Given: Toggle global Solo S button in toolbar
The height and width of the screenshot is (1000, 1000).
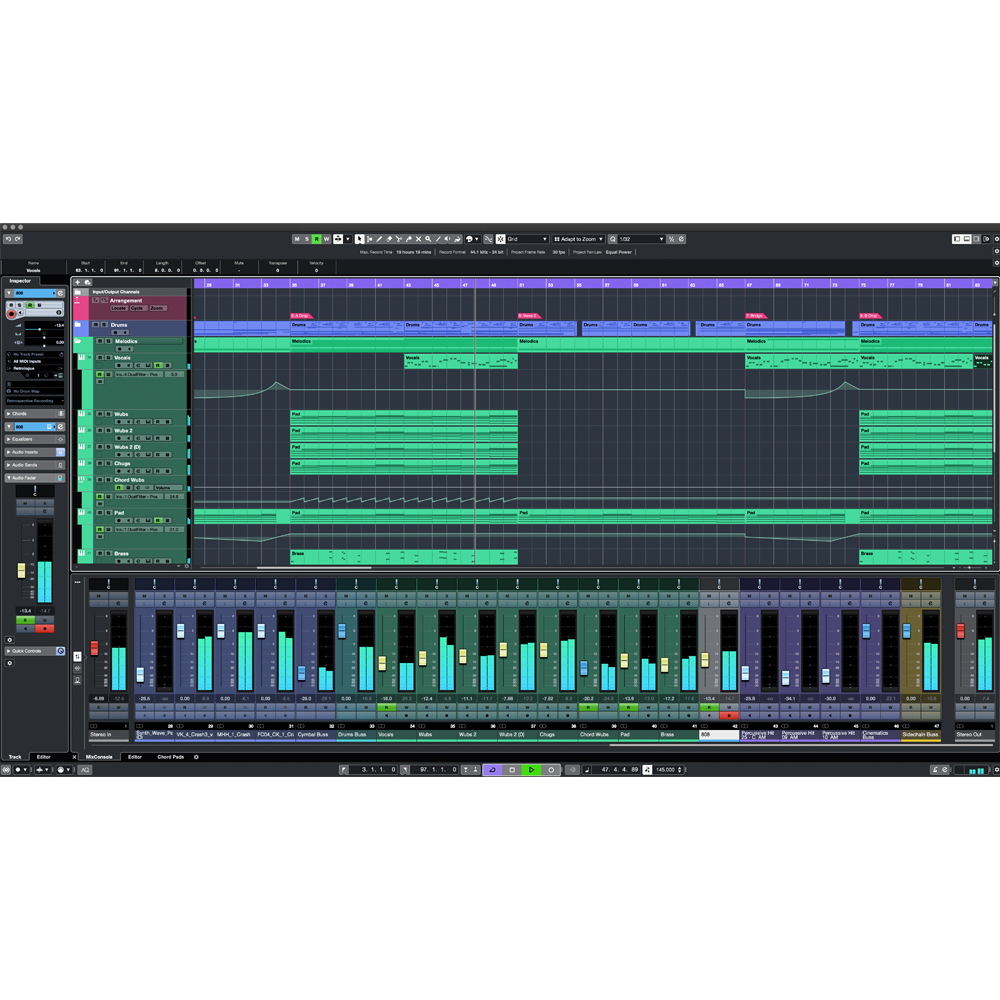Looking at the screenshot, I should click(307, 239).
